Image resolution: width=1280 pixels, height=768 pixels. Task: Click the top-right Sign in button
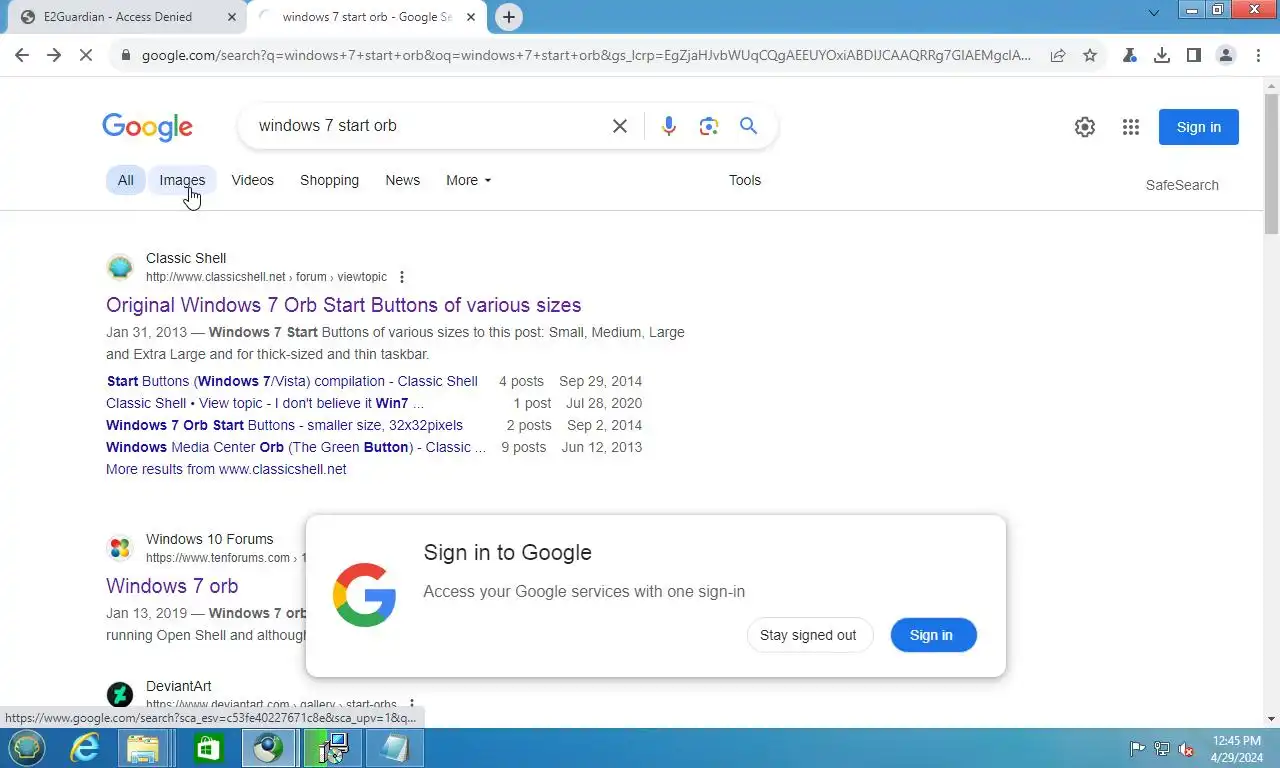click(1199, 127)
